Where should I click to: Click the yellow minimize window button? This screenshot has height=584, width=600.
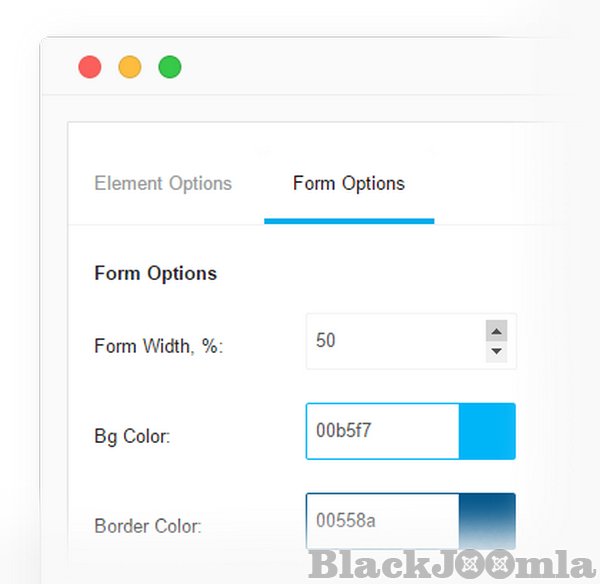click(x=130, y=67)
